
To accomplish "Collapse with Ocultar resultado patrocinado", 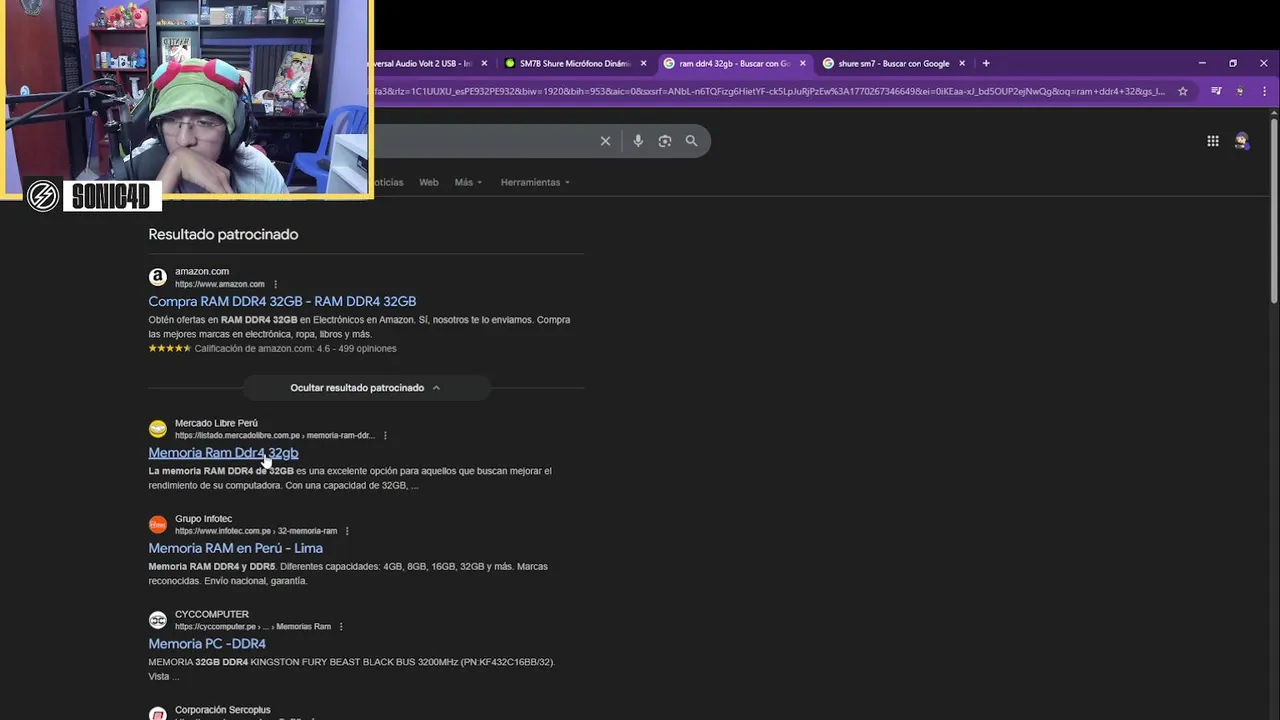I will point(366,388).
